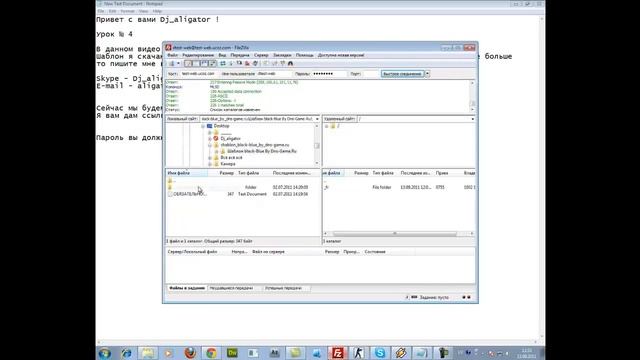This screenshot has height=360, width=640.
Task: Open the Сервер menu
Action: click(x=261, y=55)
